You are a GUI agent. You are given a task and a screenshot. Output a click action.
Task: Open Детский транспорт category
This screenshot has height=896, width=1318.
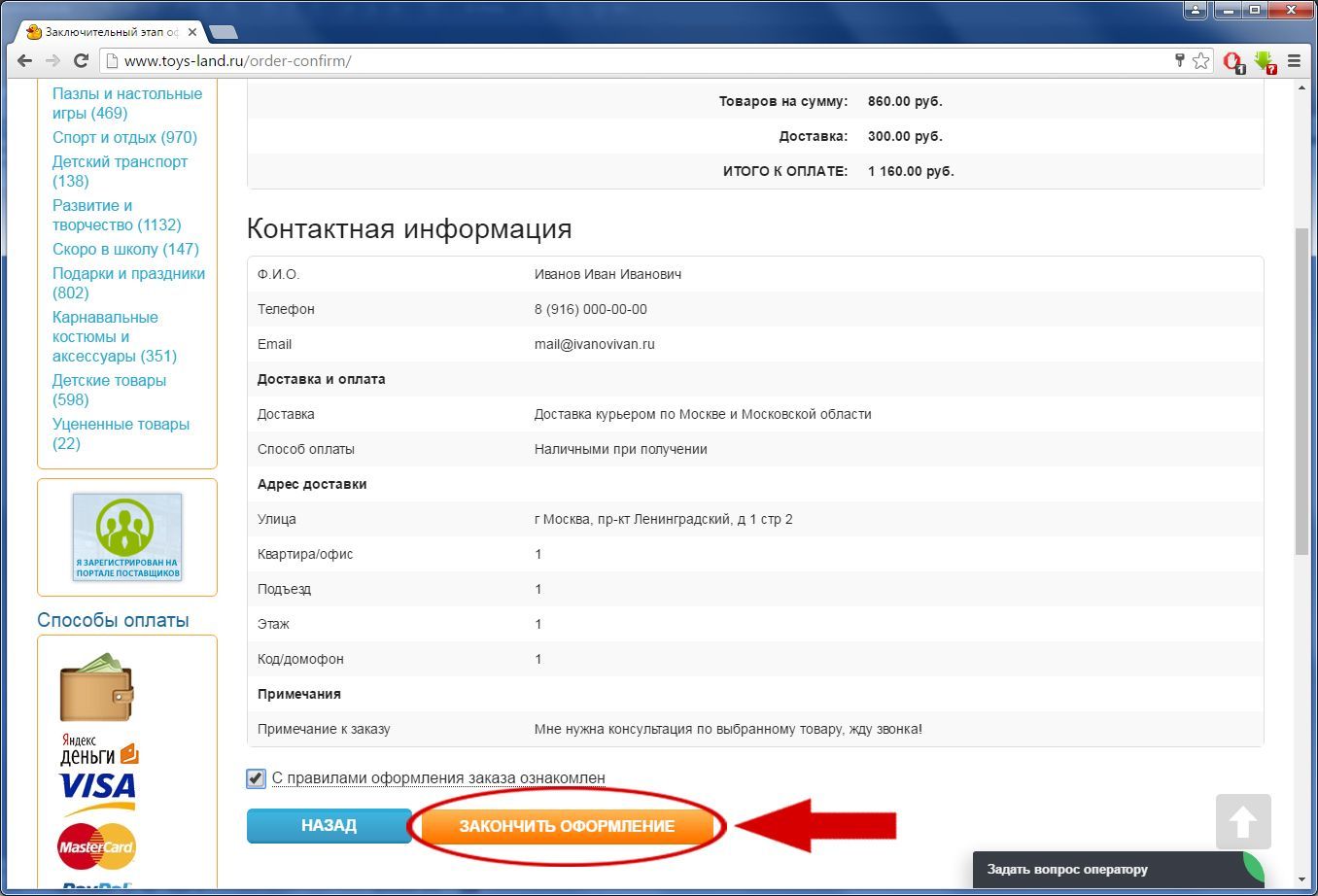120,171
